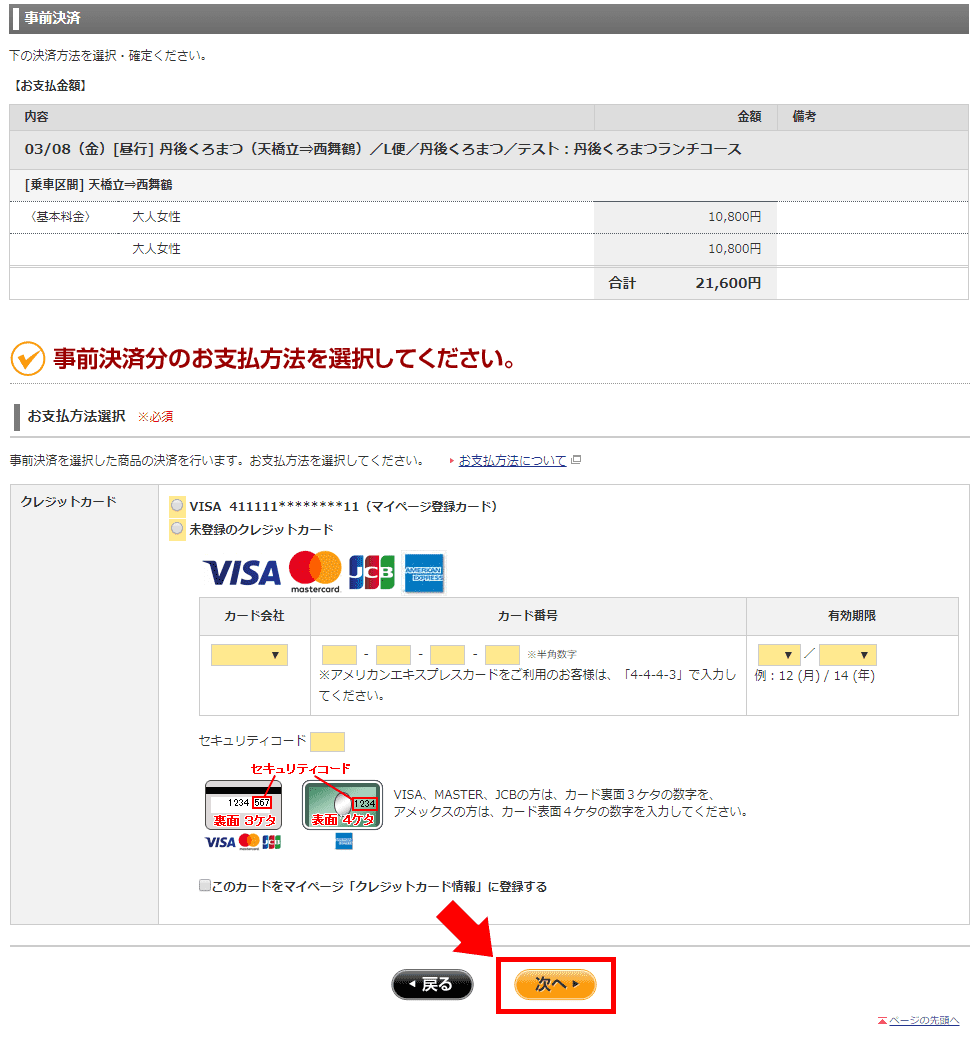
Task: Click the orange checkmark circle icon
Action: tap(27, 358)
